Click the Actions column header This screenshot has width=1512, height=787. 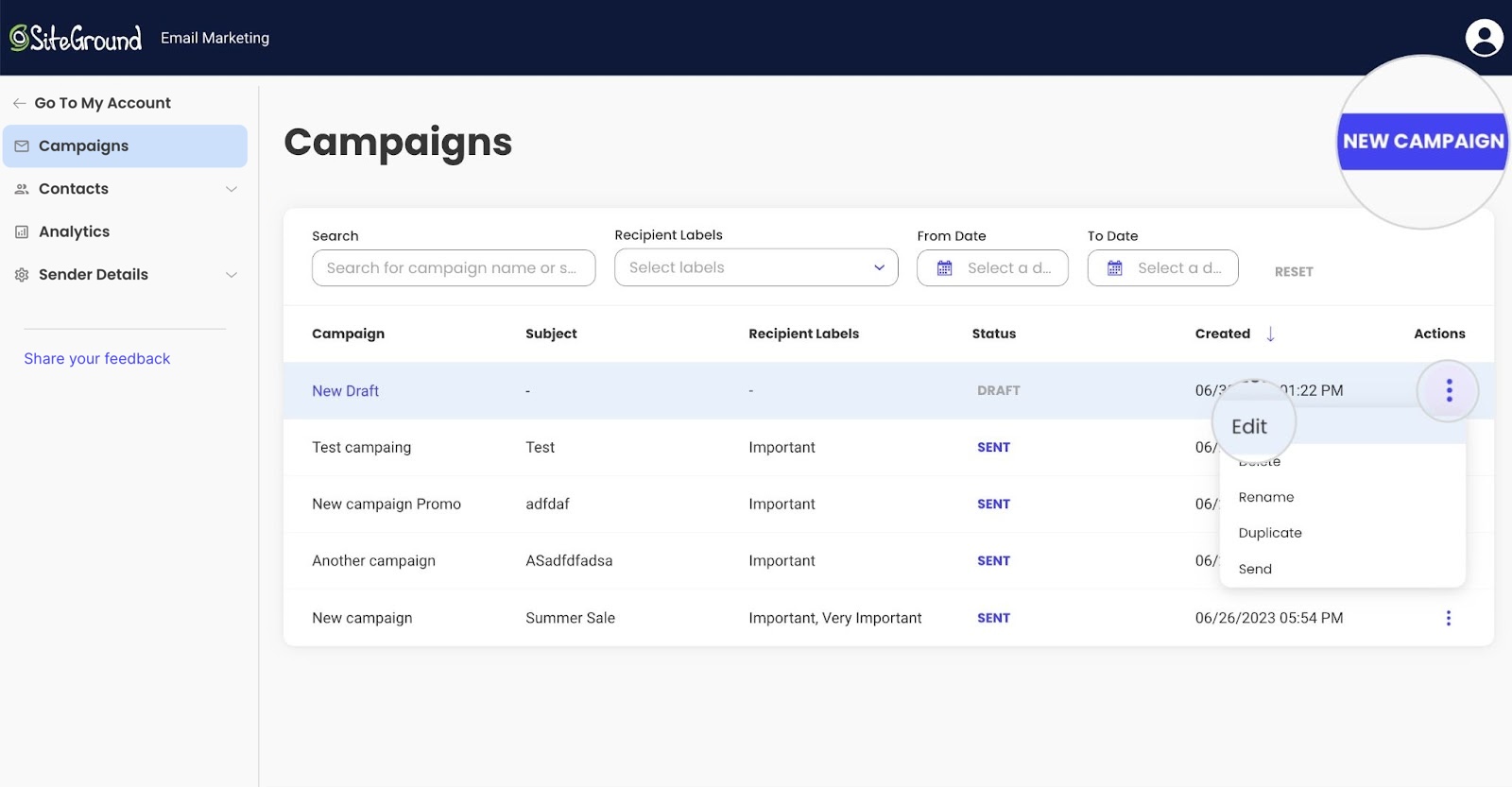coord(1439,334)
